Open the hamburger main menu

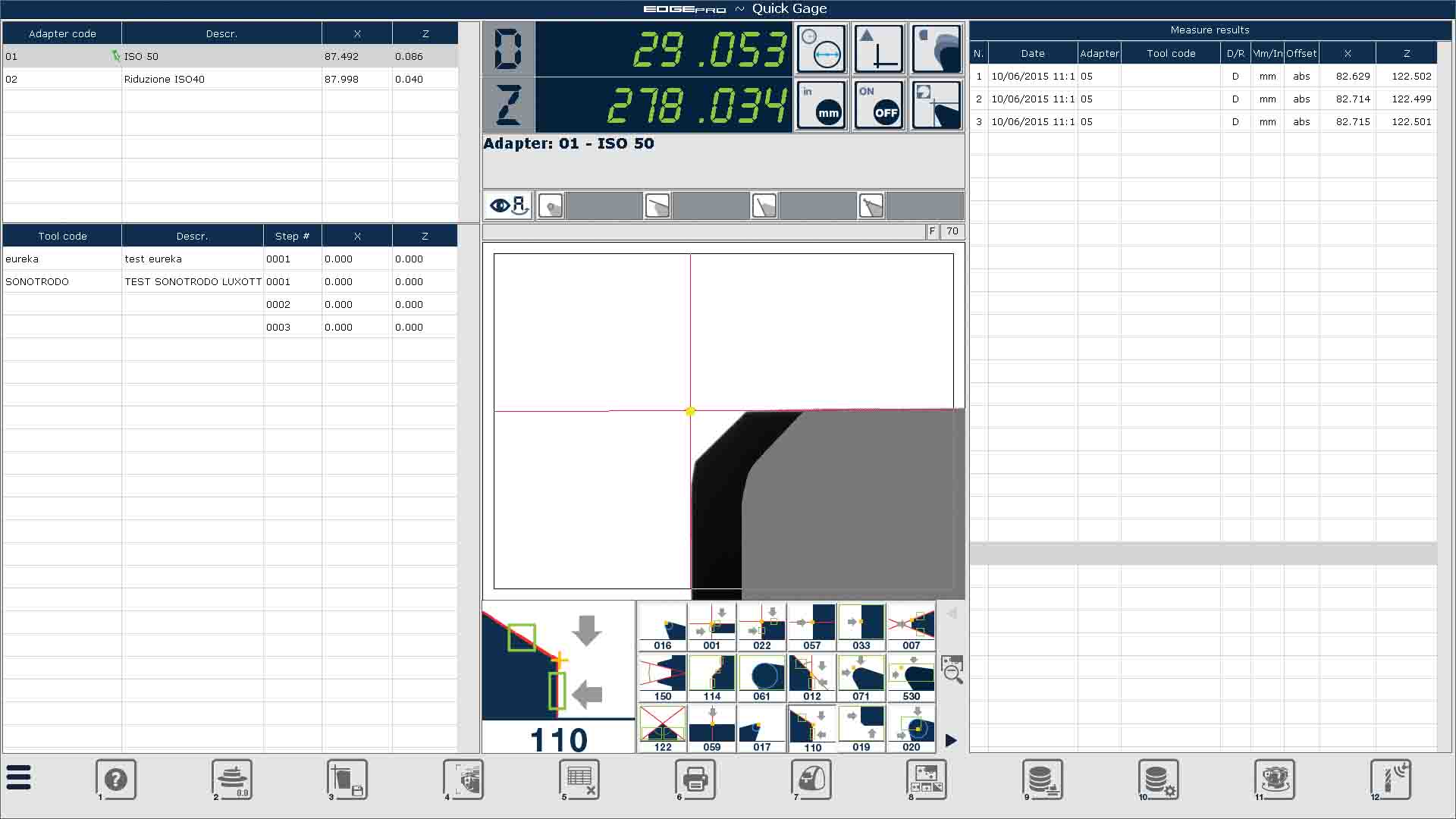pos(19,778)
